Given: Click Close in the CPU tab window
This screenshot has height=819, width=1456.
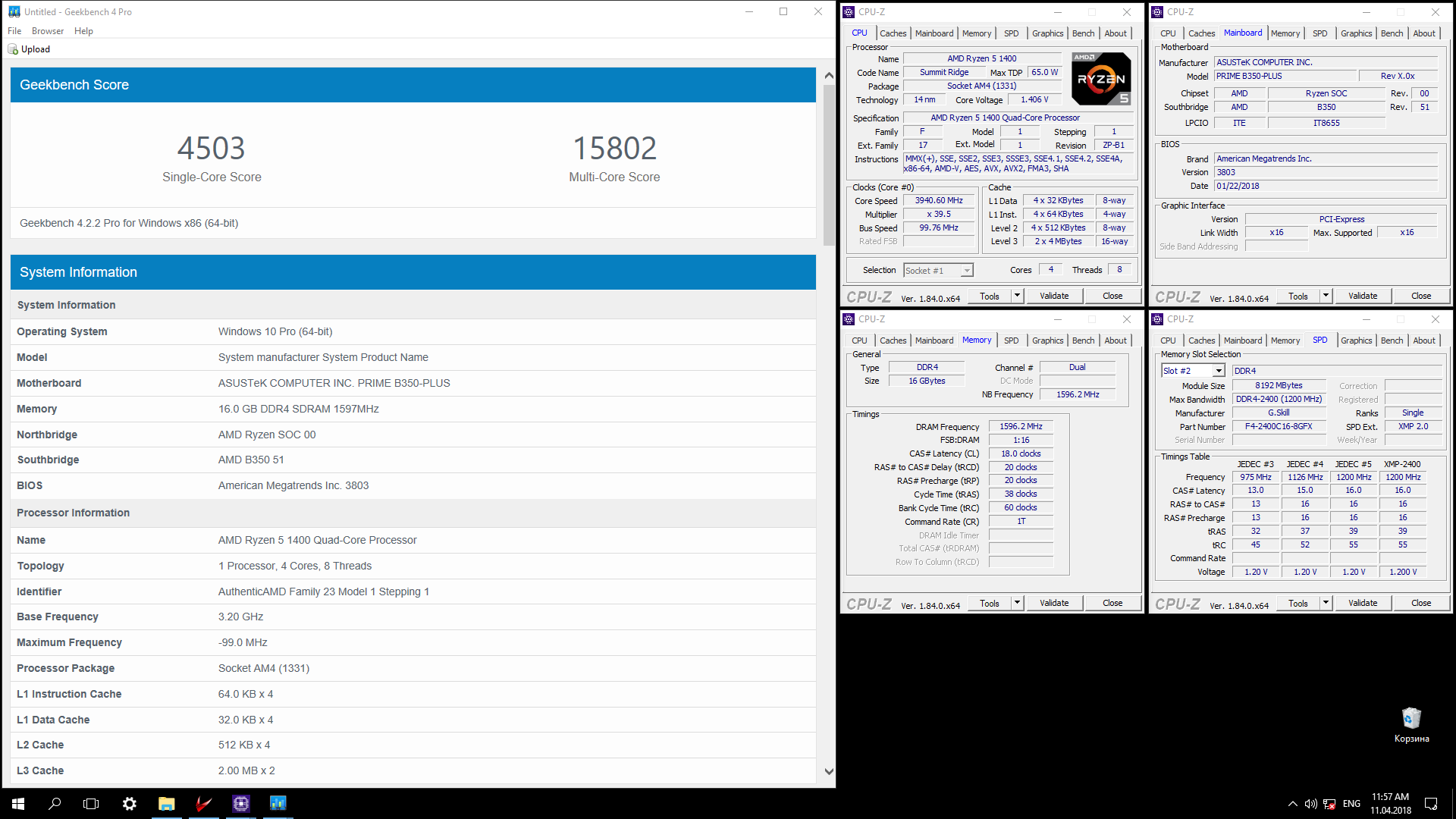Looking at the screenshot, I should click(1112, 296).
